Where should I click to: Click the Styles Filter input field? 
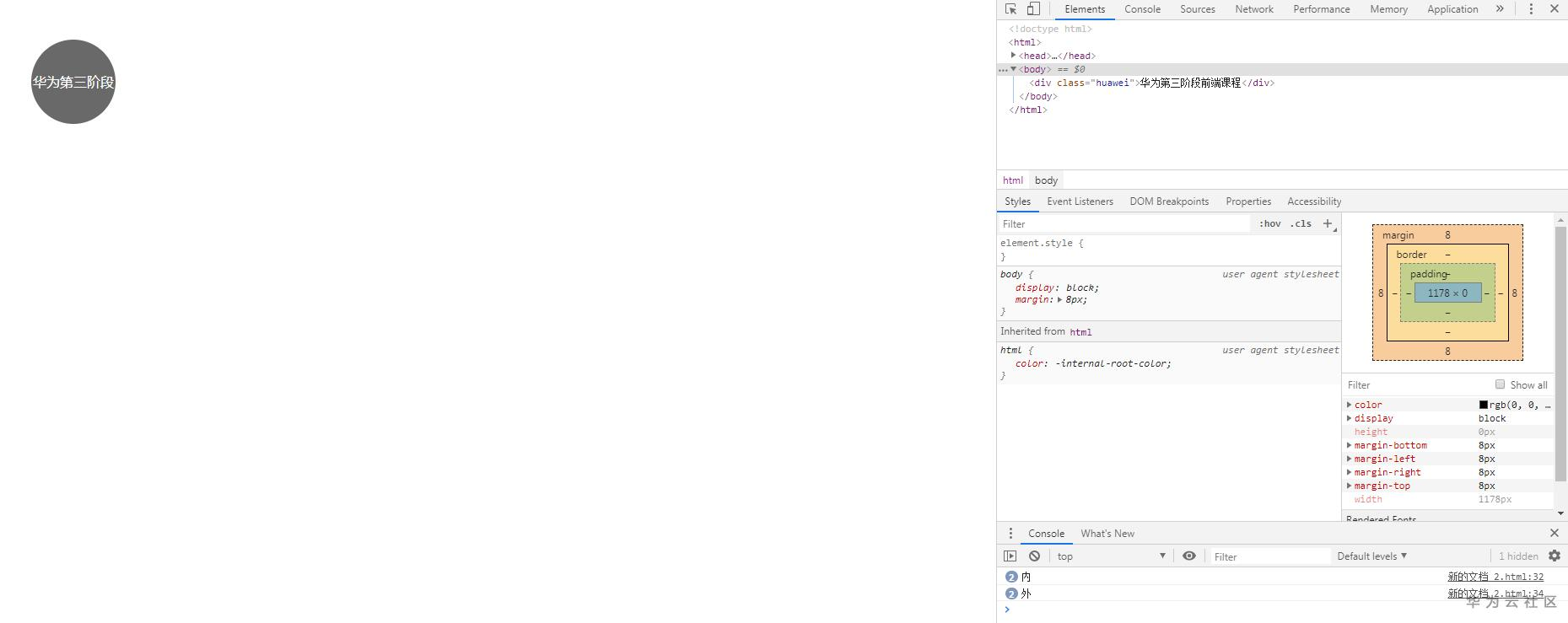(x=1124, y=224)
